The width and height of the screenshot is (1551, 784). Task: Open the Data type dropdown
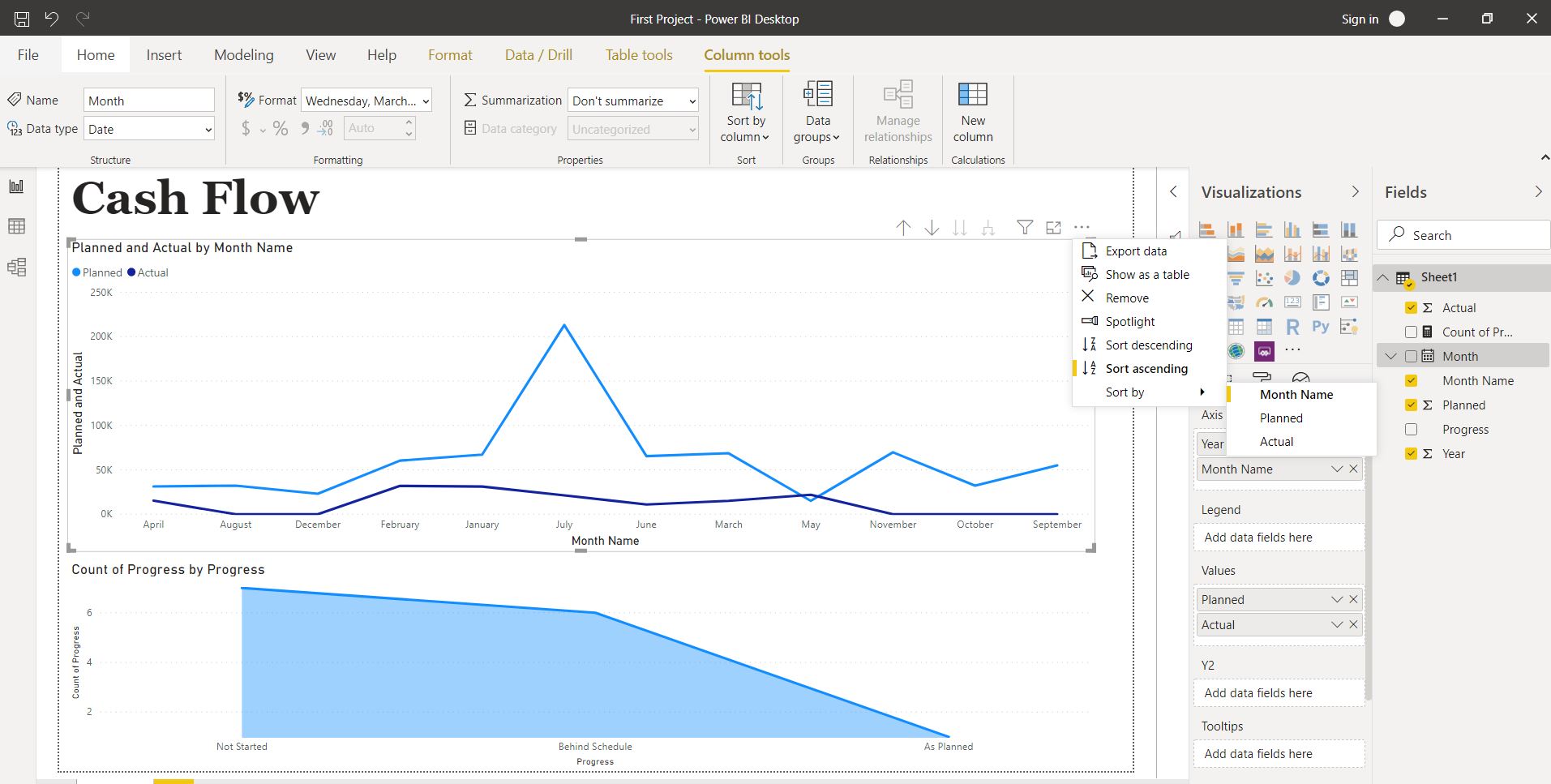149,129
